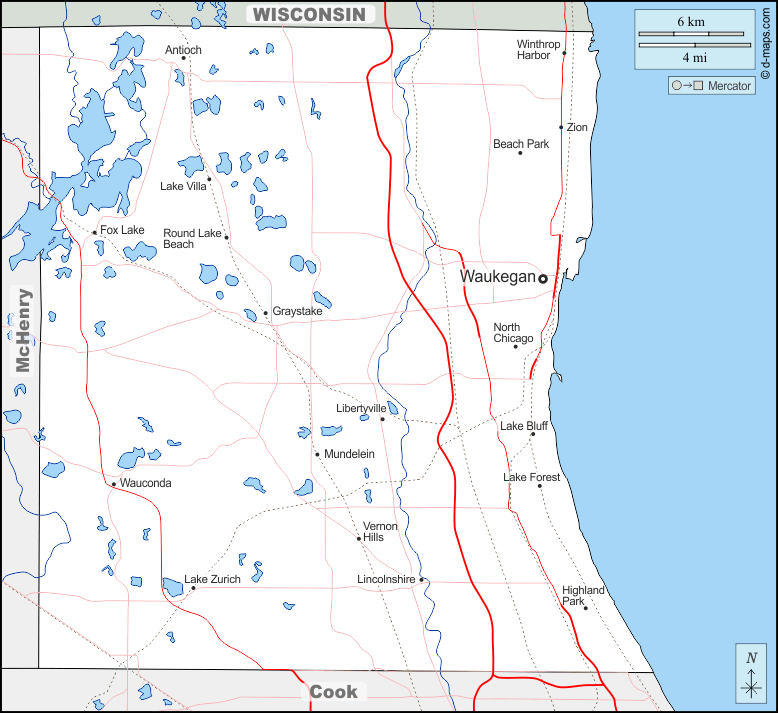Click the Mercator projection badge
The image size is (778, 713).
pos(711,86)
